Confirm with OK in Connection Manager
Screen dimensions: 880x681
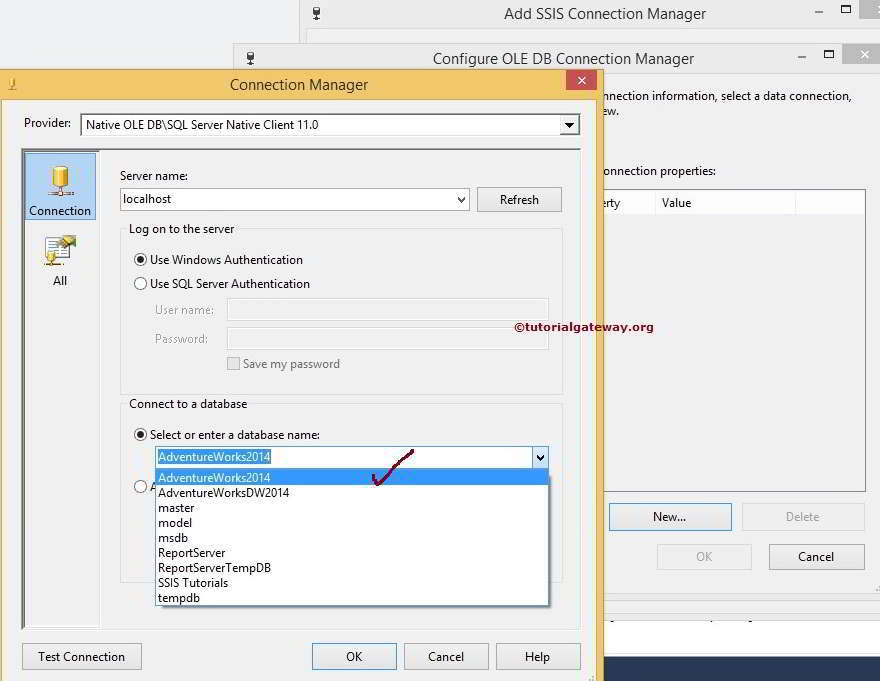(x=354, y=656)
